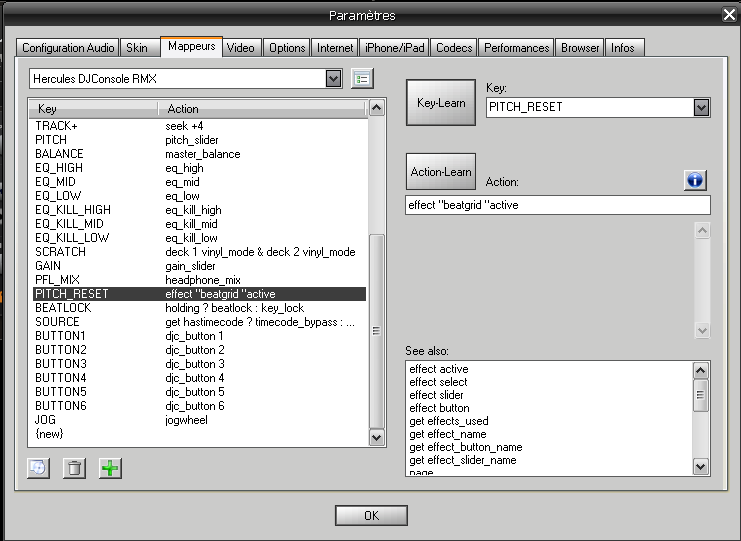Click the Key column header

[x=94, y=109]
